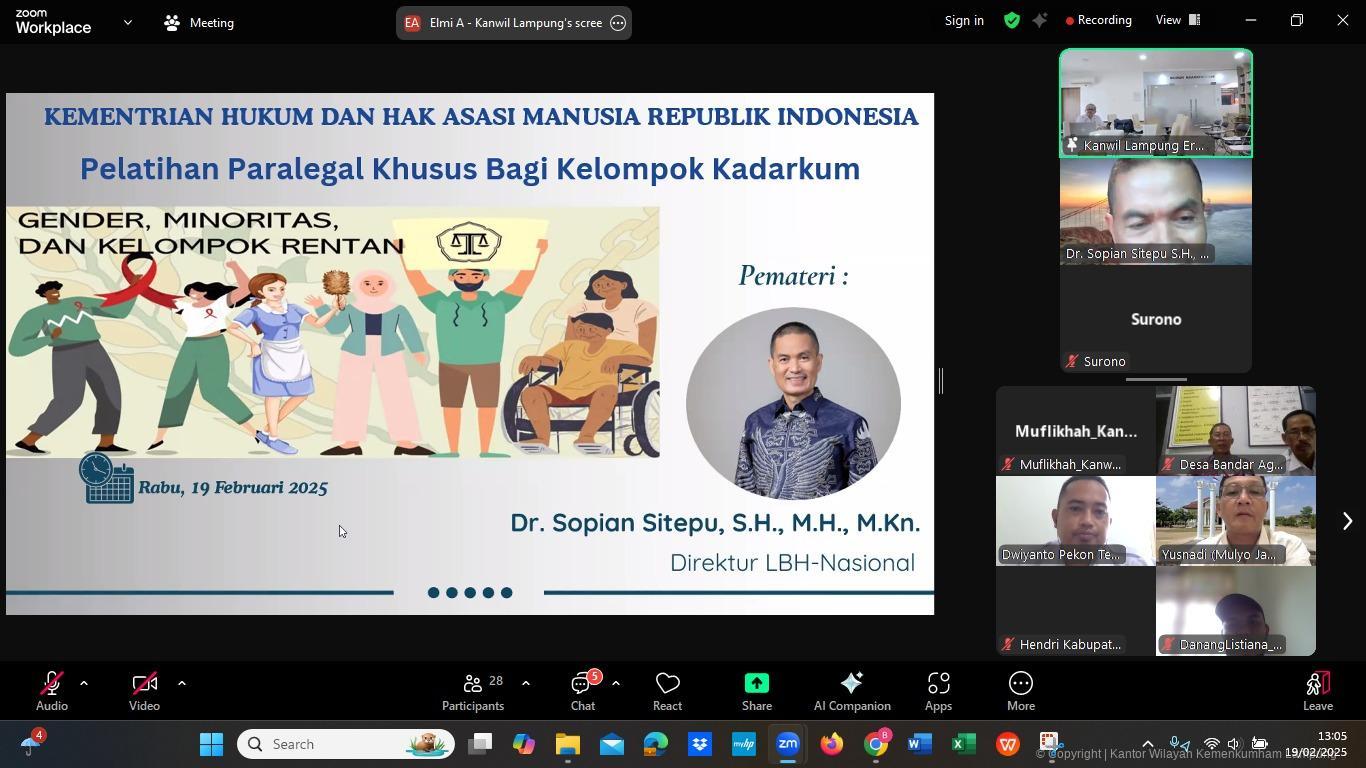Open Zoom Apps
The image size is (1366, 768).
[937, 691]
